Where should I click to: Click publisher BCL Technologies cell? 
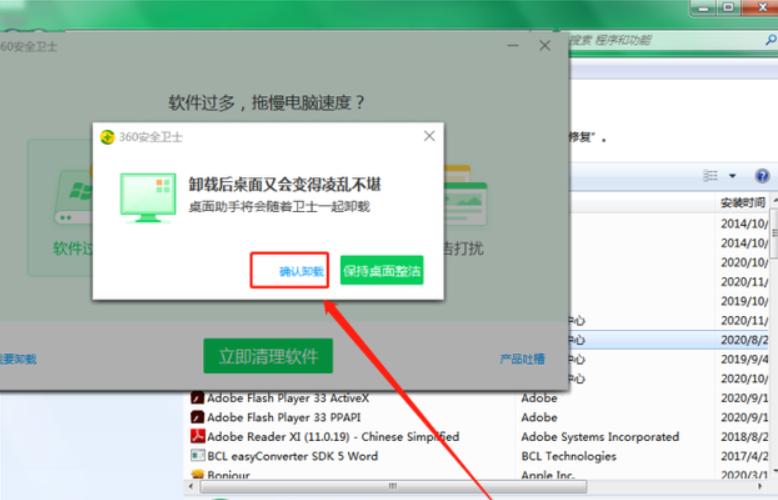(569, 456)
